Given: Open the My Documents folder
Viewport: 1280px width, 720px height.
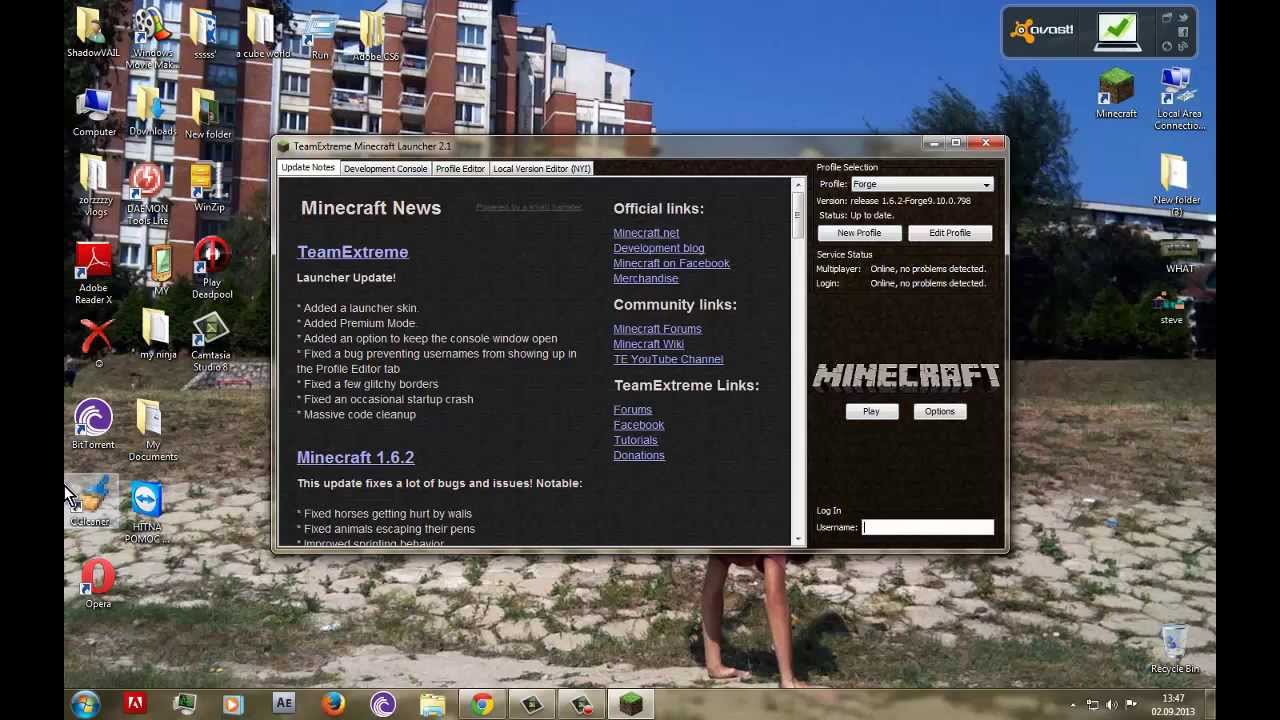Looking at the screenshot, I should pos(152,430).
